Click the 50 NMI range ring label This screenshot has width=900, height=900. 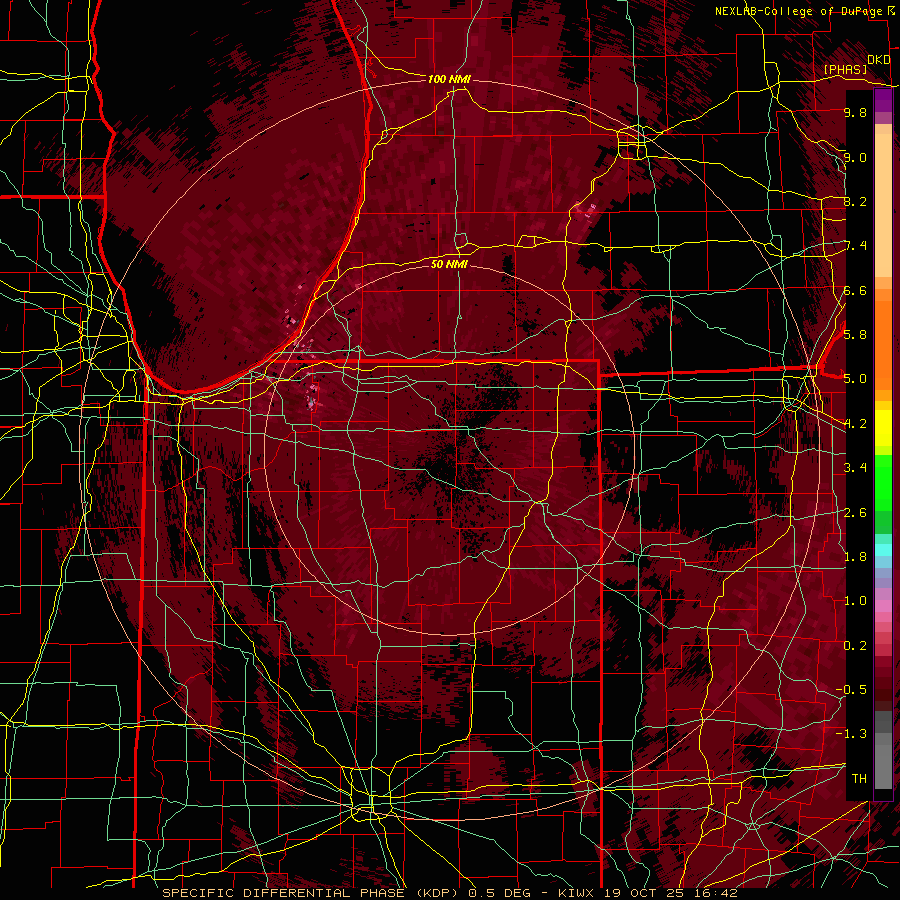coord(449,264)
